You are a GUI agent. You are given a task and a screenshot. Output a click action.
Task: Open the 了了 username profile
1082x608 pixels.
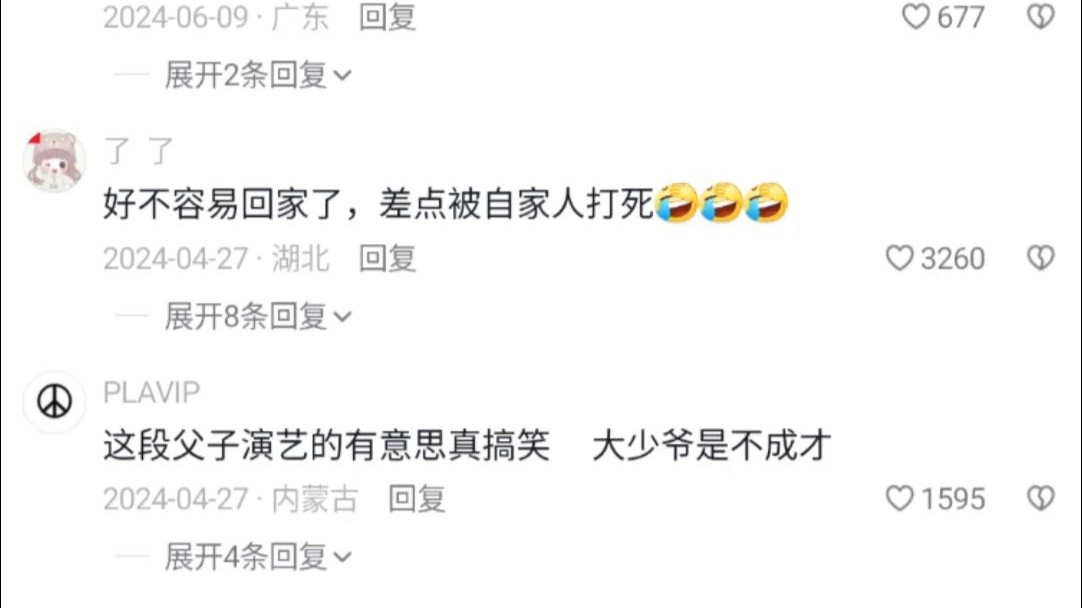coord(138,150)
